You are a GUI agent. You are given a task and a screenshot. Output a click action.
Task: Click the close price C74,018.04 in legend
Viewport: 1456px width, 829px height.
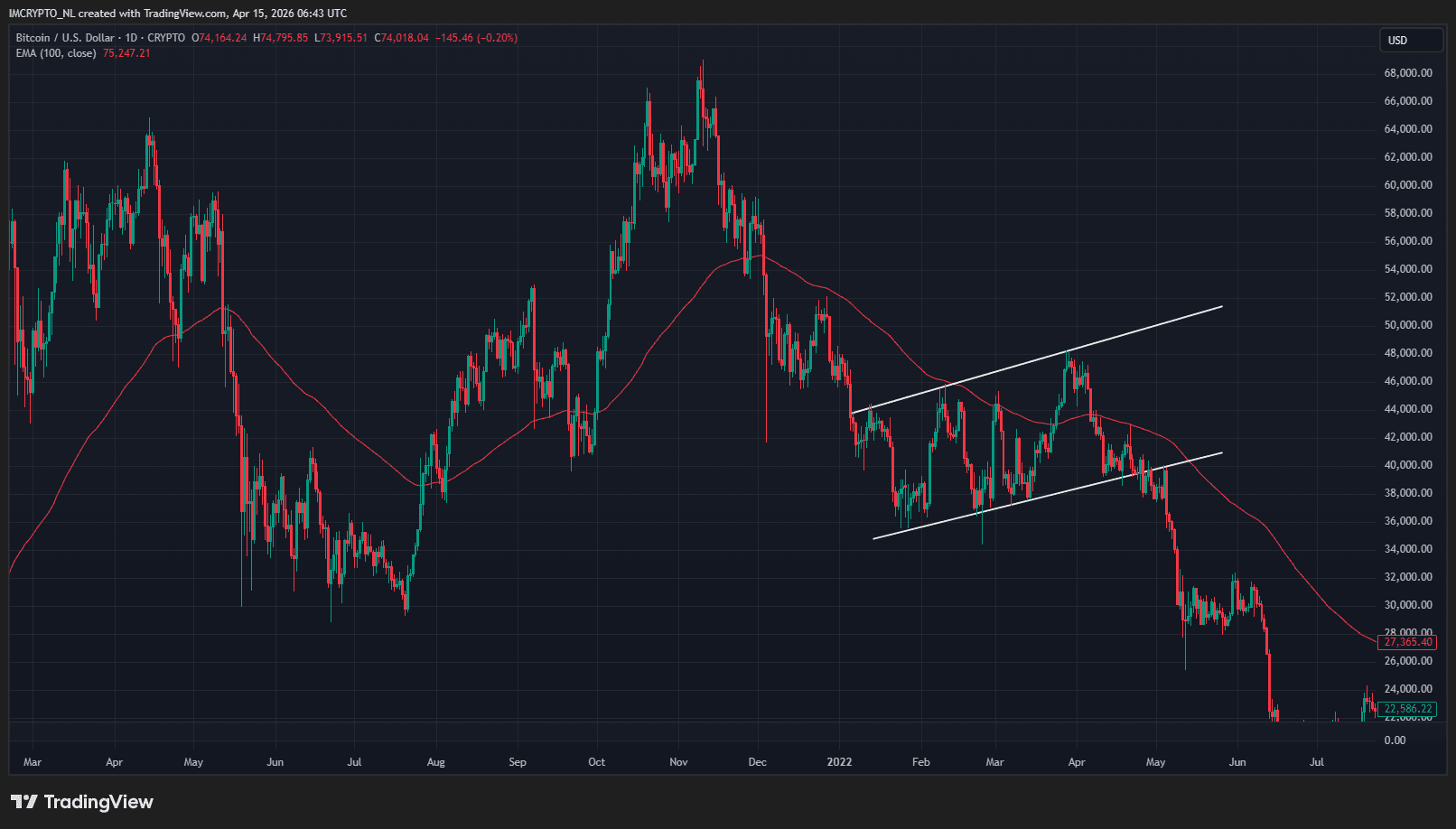pyautogui.click(x=405, y=38)
